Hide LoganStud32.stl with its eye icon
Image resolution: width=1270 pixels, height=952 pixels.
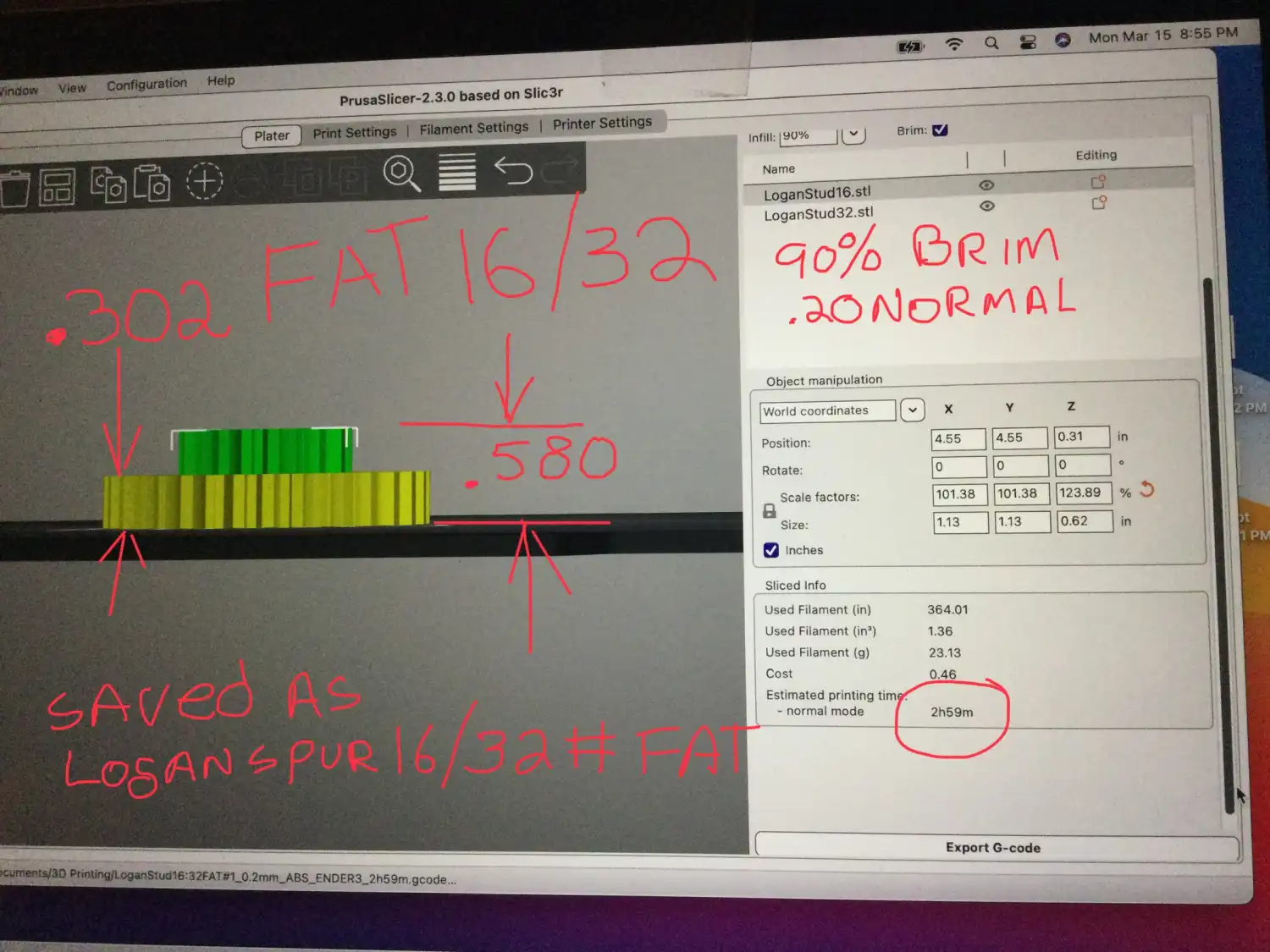(x=987, y=206)
